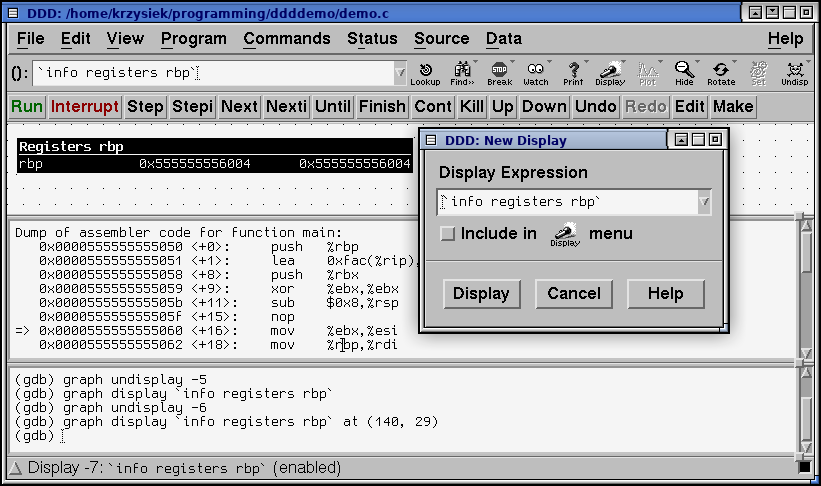This screenshot has width=821, height=486.
Task: Click the main argument input field
Action: (214, 73)
